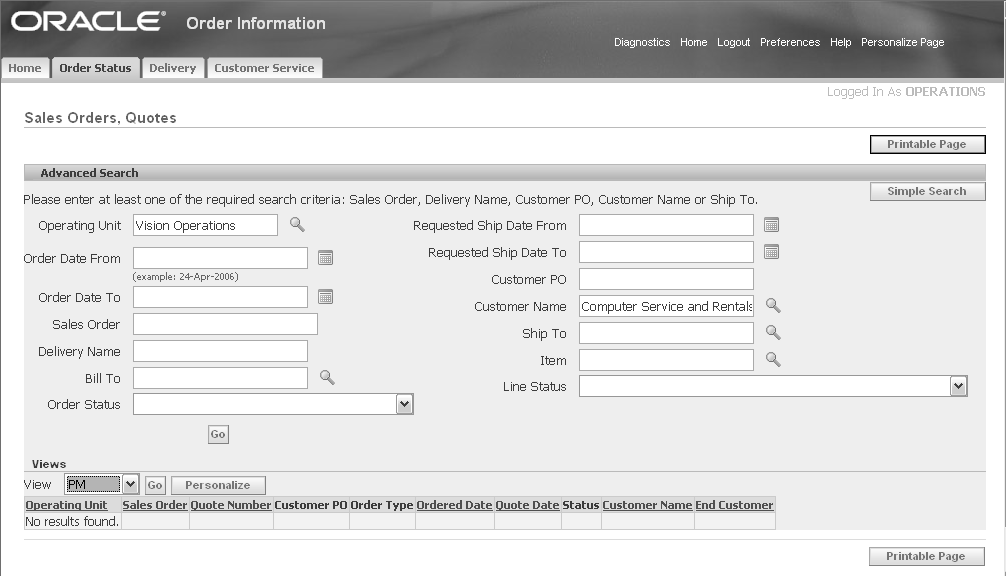This screenshot has width=1006, height=576.
Task: Expand the Order Status dropdown
Action: [x=404, y=404]
